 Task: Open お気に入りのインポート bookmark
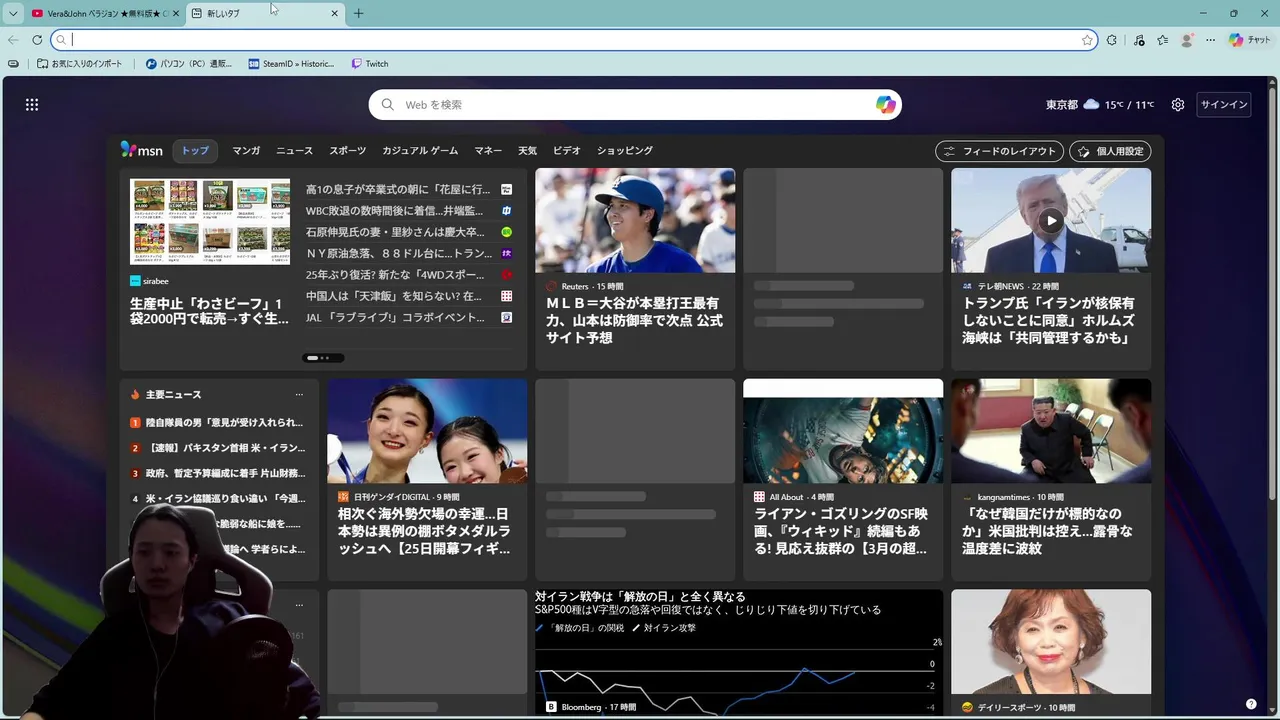point(80,64)
